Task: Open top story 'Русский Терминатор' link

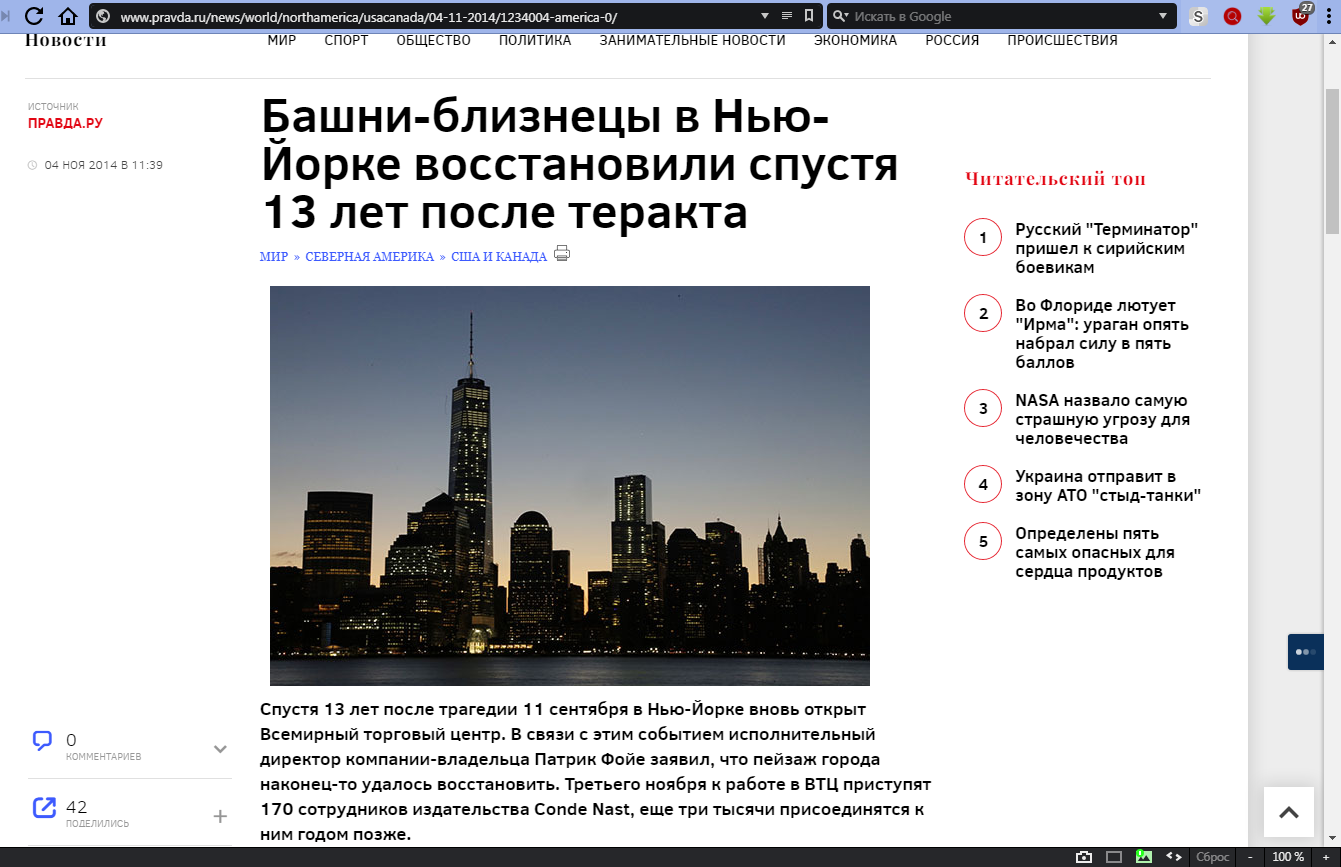Action: click(1107, 248)
